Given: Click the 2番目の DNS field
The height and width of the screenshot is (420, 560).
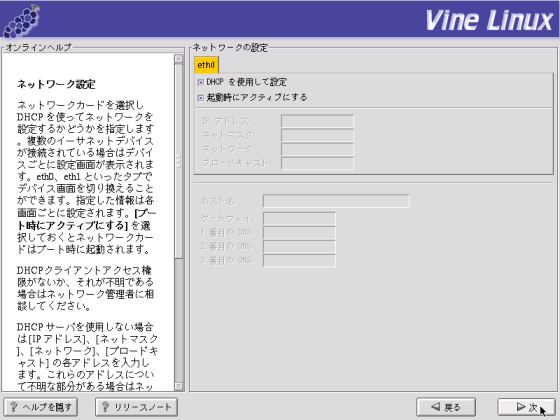Looking at the screenshot, I should tap(299, 246).
